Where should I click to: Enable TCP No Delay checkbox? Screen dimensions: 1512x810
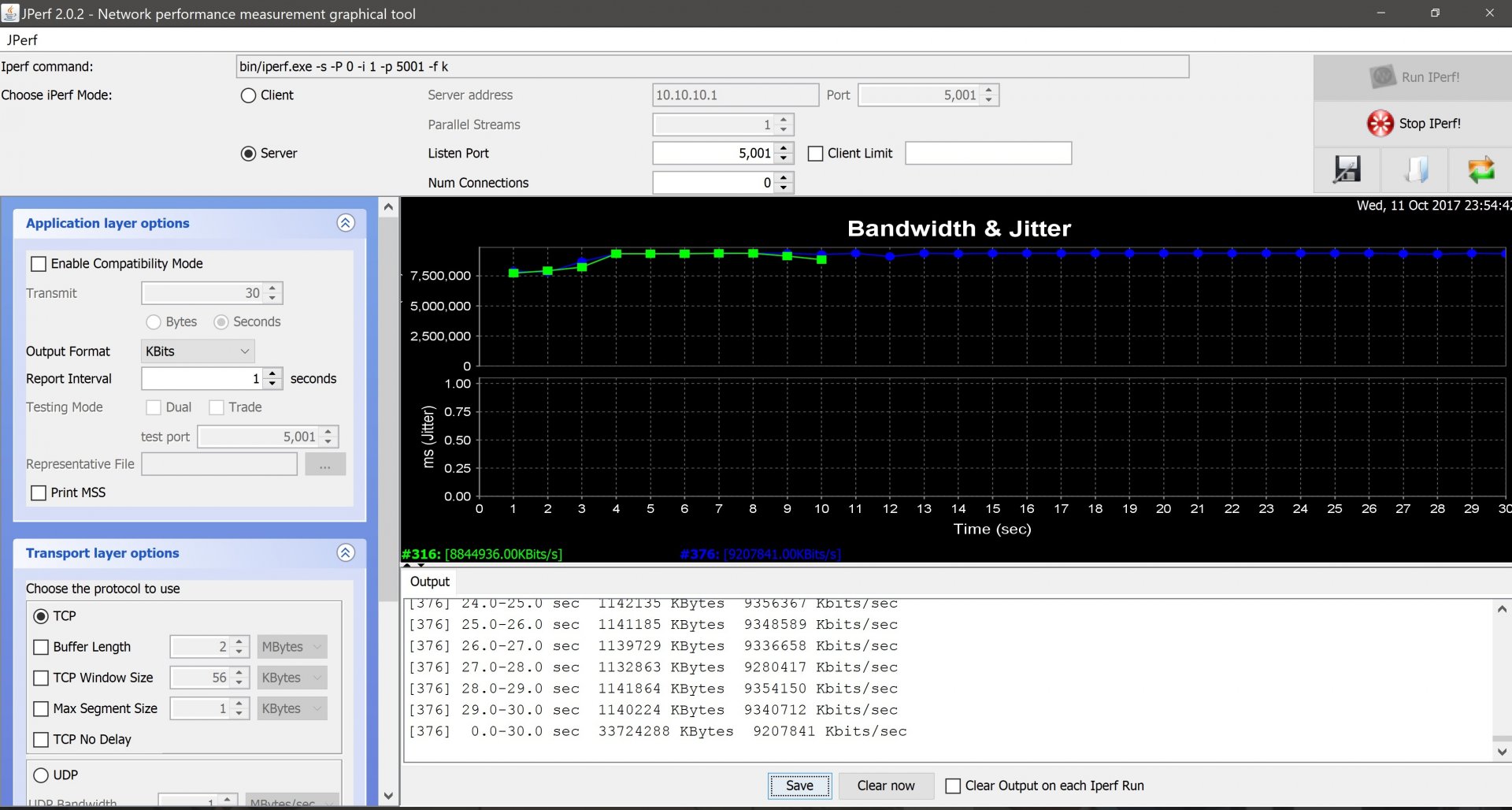click(41, 740)
